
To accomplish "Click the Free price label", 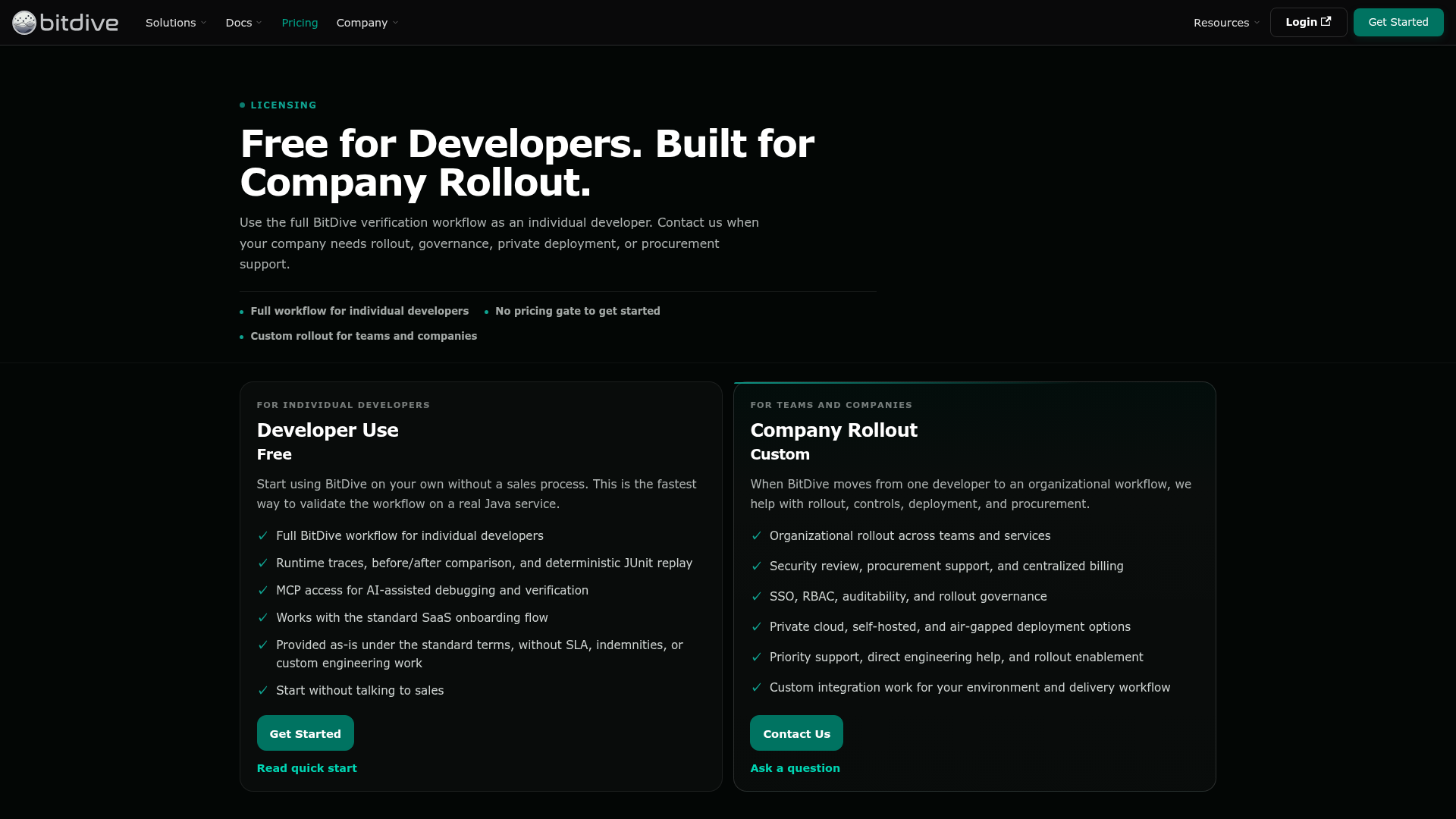I will pyautogui.click(x=275, y=454).
